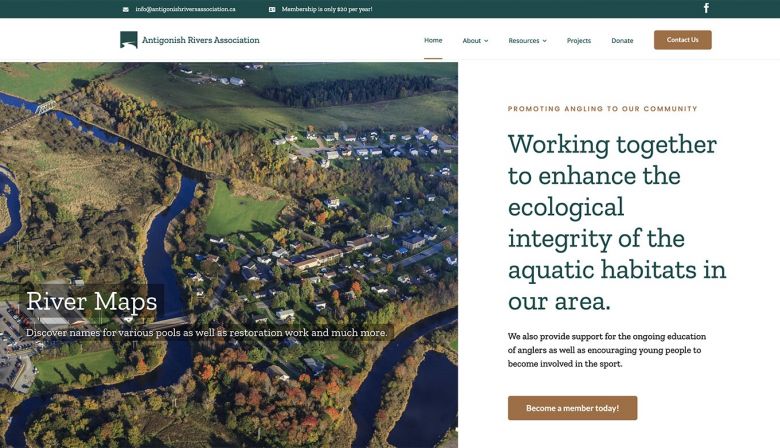Navigate to the Projects page
This screenshot has width=780, height=448.
(x=579, y=41)
